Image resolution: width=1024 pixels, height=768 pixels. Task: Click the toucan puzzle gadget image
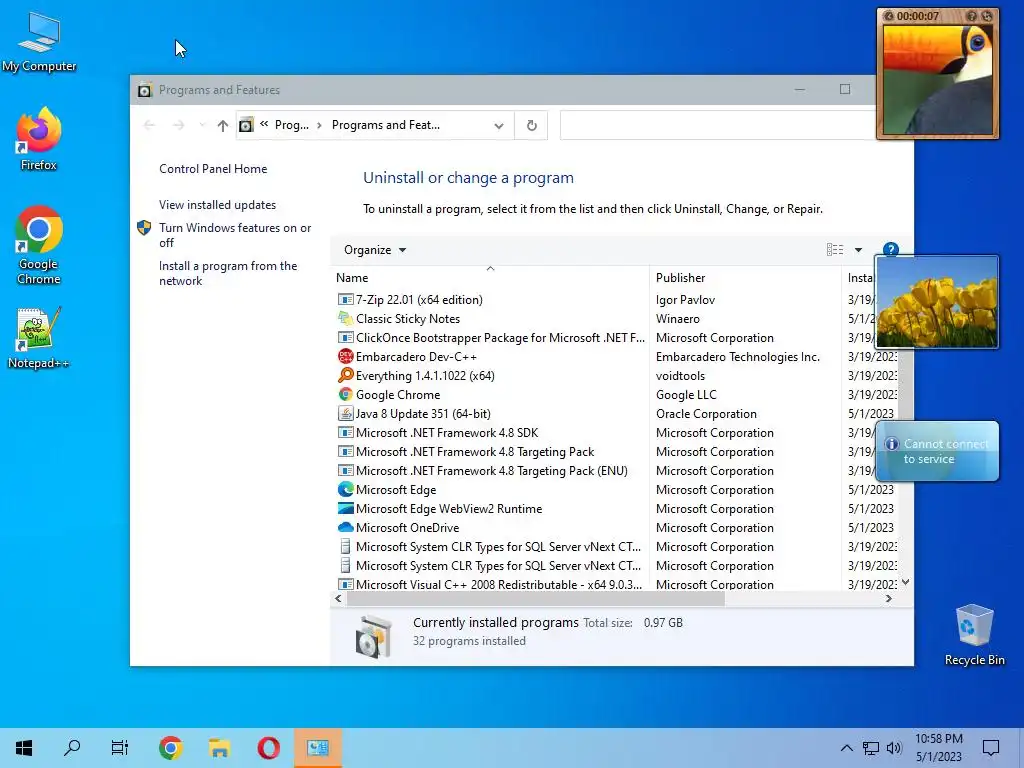937,78
